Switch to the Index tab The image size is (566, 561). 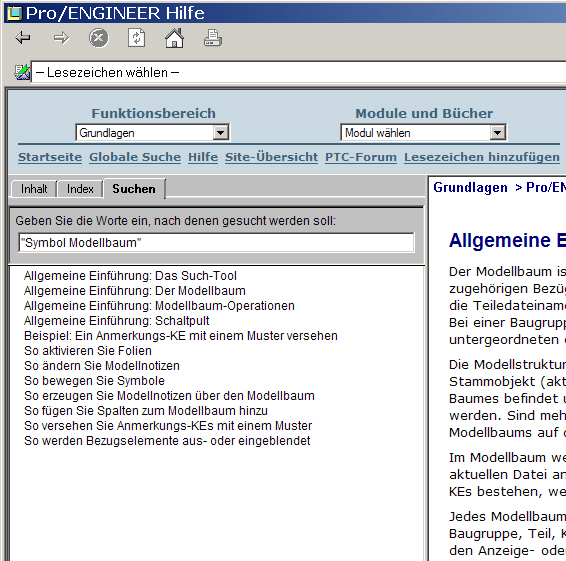click(80, 189)
